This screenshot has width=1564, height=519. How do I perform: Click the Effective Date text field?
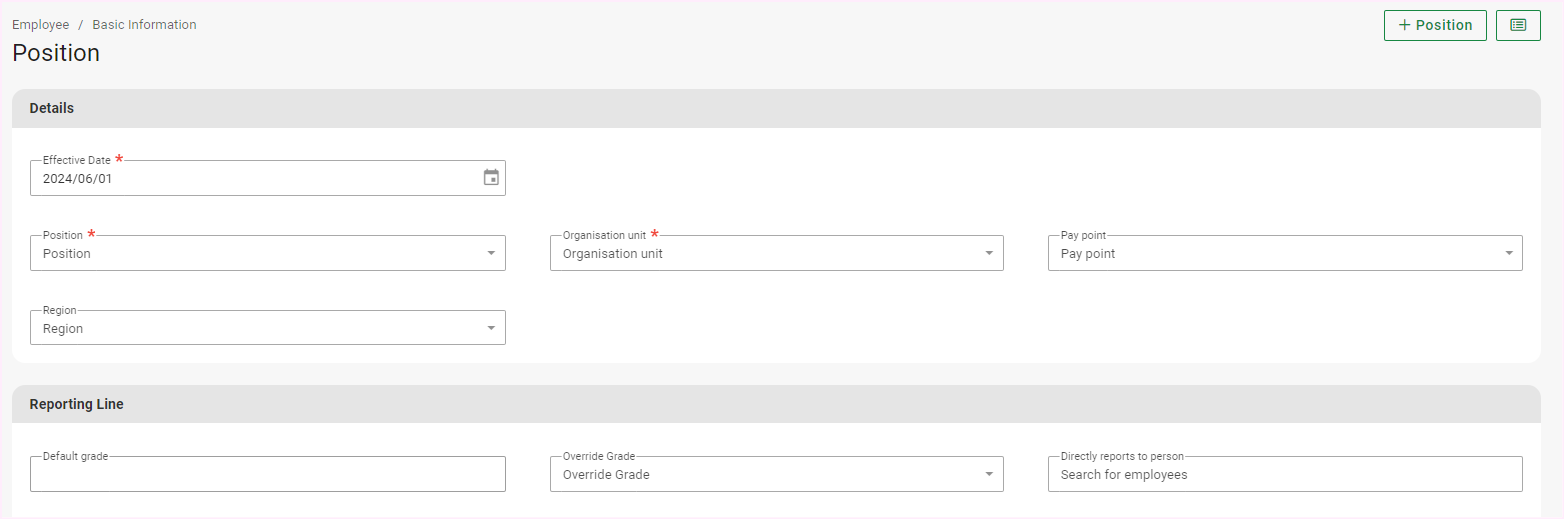click(x=250, y=179)
